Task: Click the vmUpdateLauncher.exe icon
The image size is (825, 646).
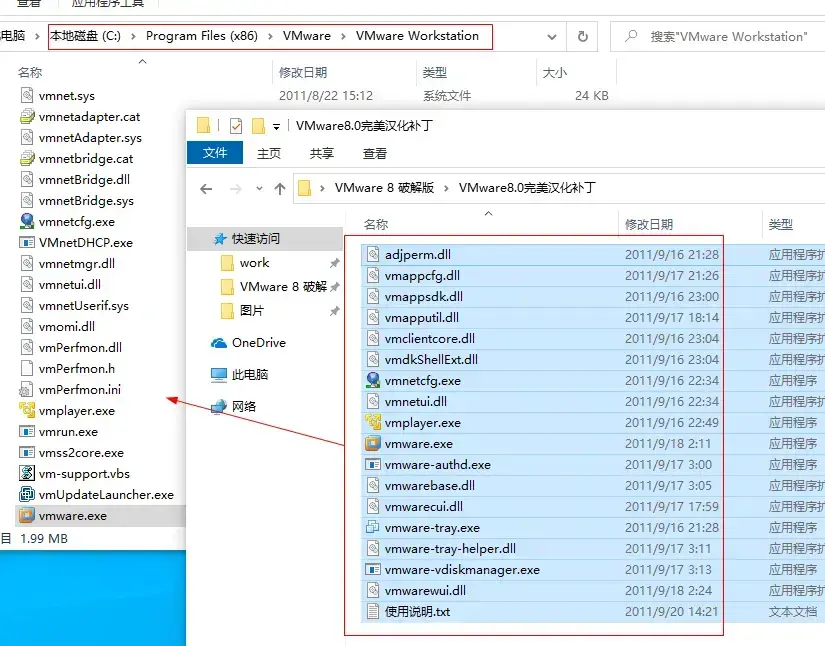Action: point(27,494)
